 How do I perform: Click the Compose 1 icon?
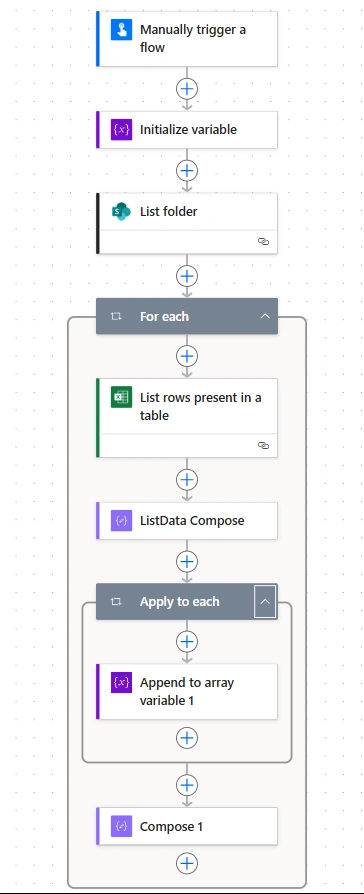pos(121,826)
